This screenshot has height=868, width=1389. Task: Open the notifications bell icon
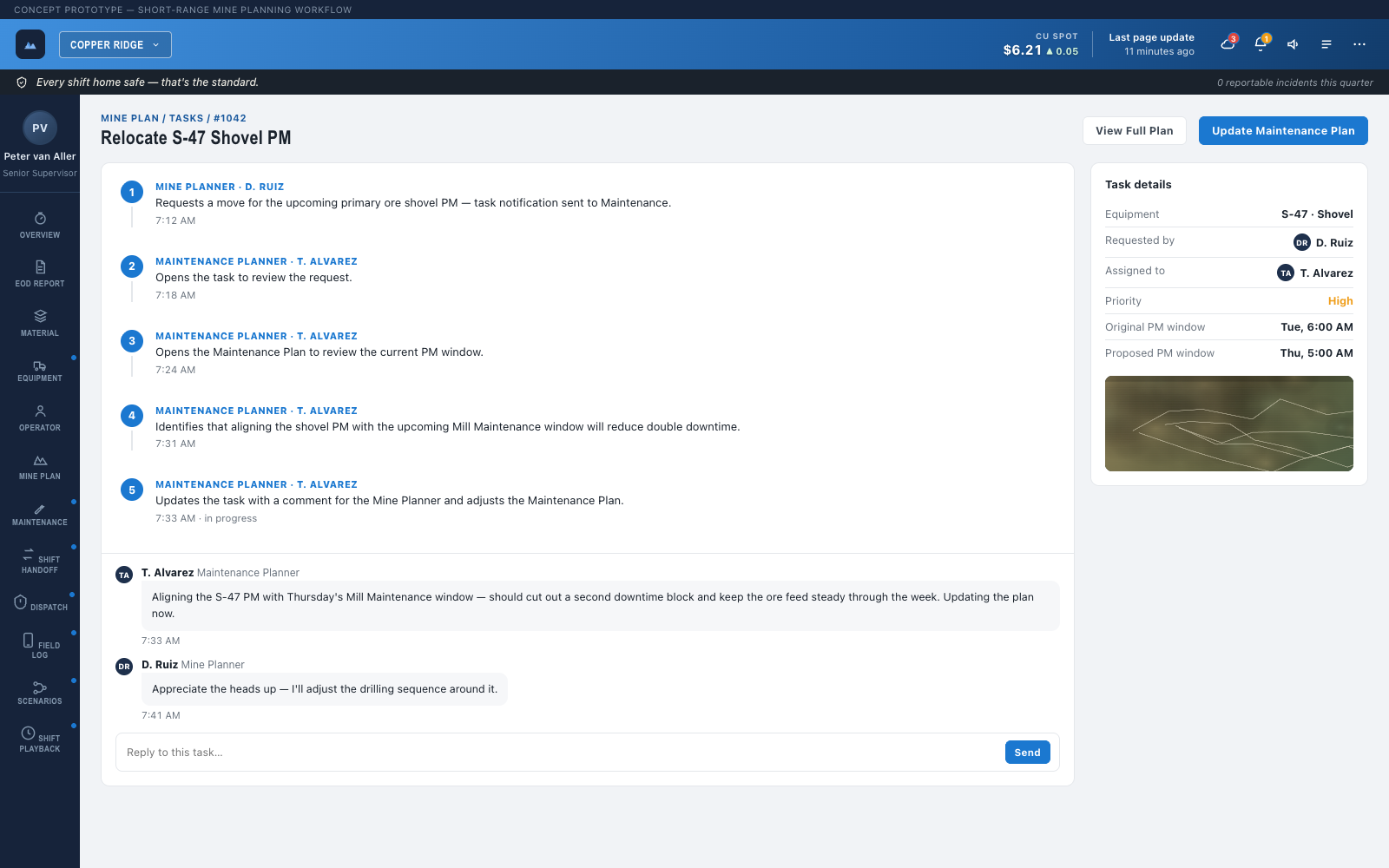pyautogui.click(x=1261, y=43)
